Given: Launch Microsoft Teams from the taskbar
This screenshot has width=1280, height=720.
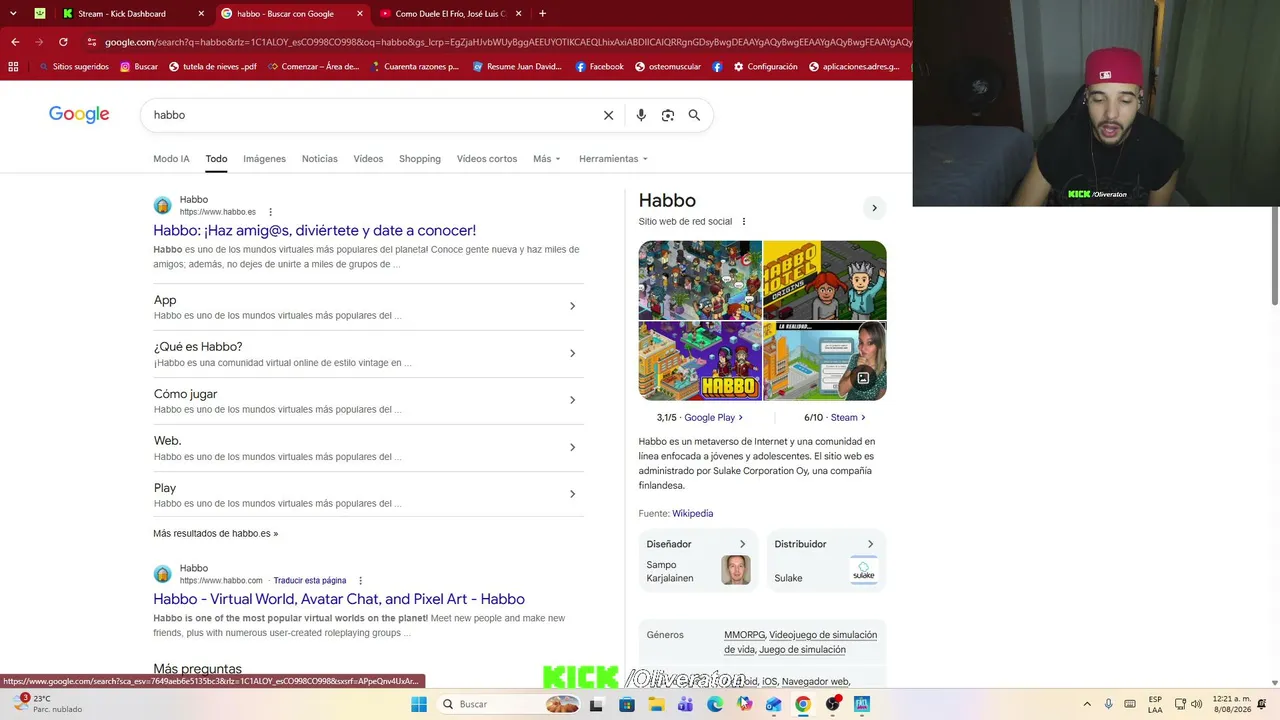Looking at the screenshot, I should (685, 704).
